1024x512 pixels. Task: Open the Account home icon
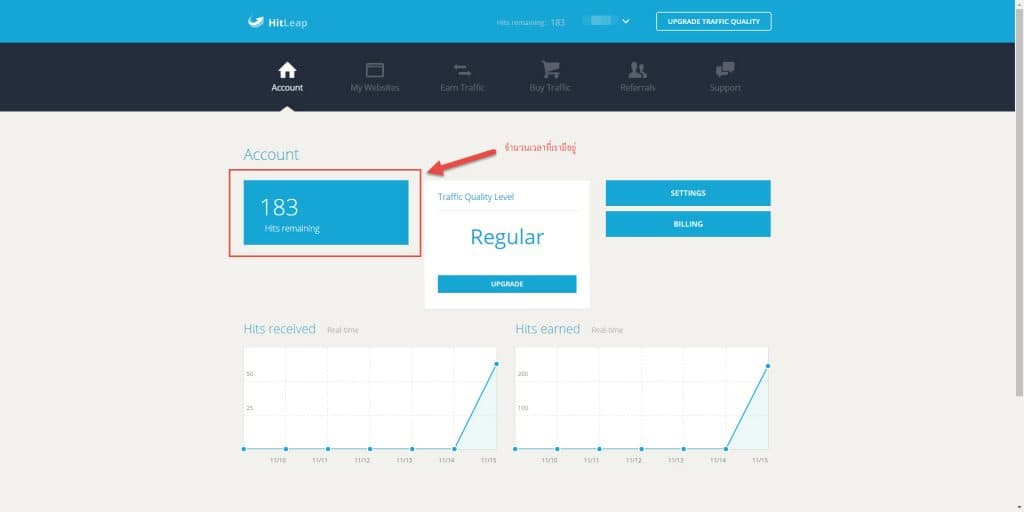coord(287,70)
